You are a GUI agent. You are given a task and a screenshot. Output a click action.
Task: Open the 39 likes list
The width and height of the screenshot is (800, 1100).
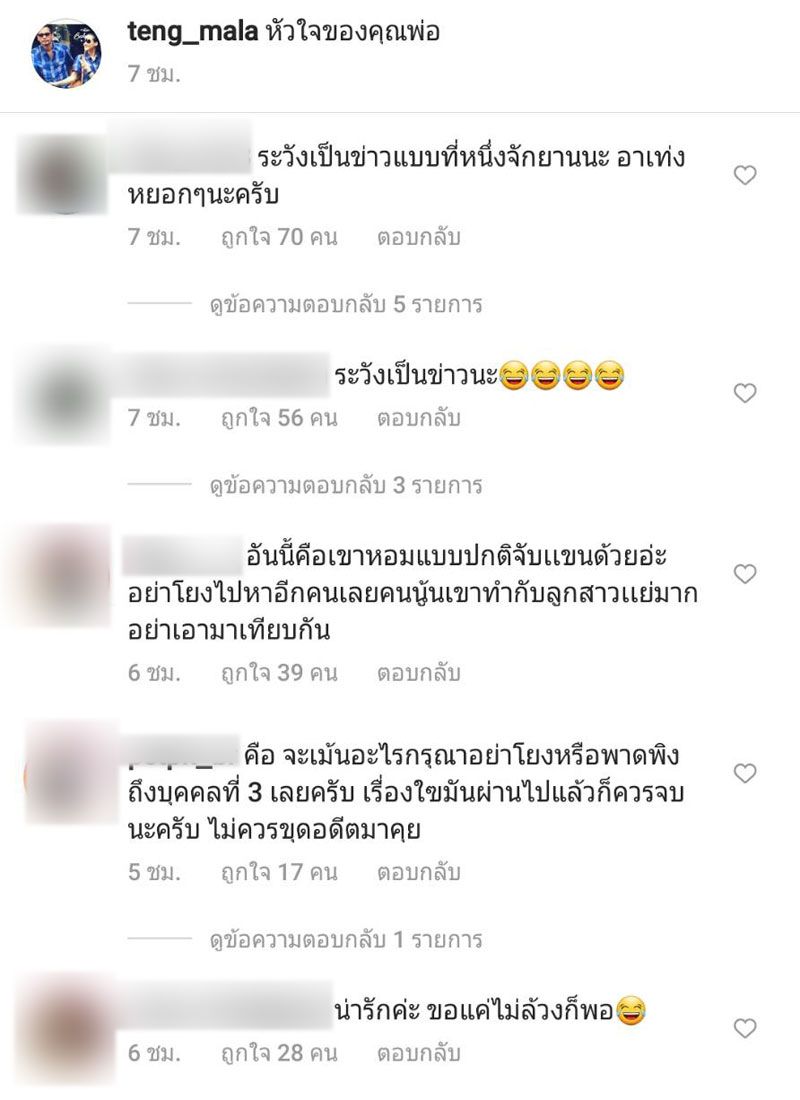279,673
